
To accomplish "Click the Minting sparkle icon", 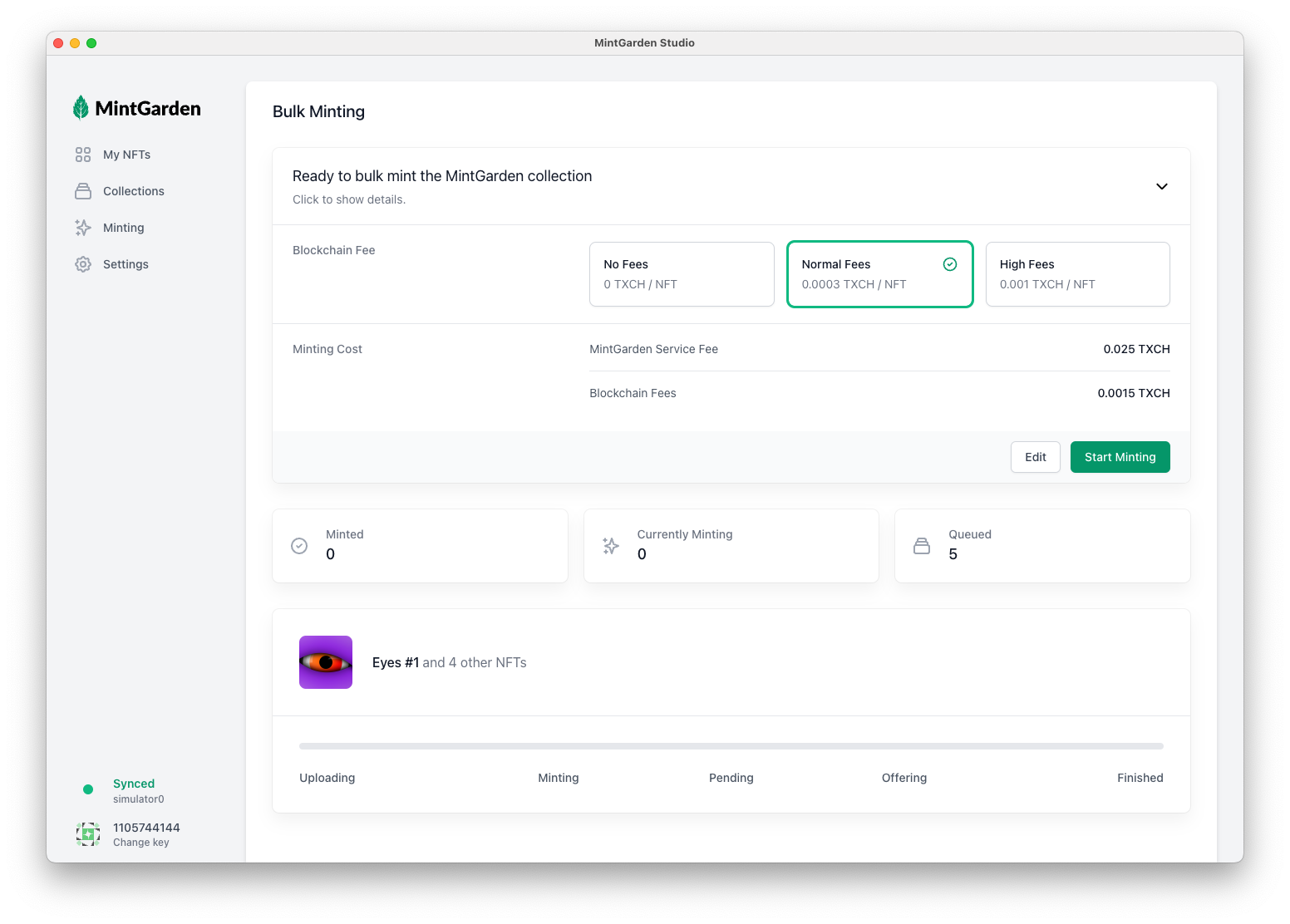I will (x=83, y=227).
